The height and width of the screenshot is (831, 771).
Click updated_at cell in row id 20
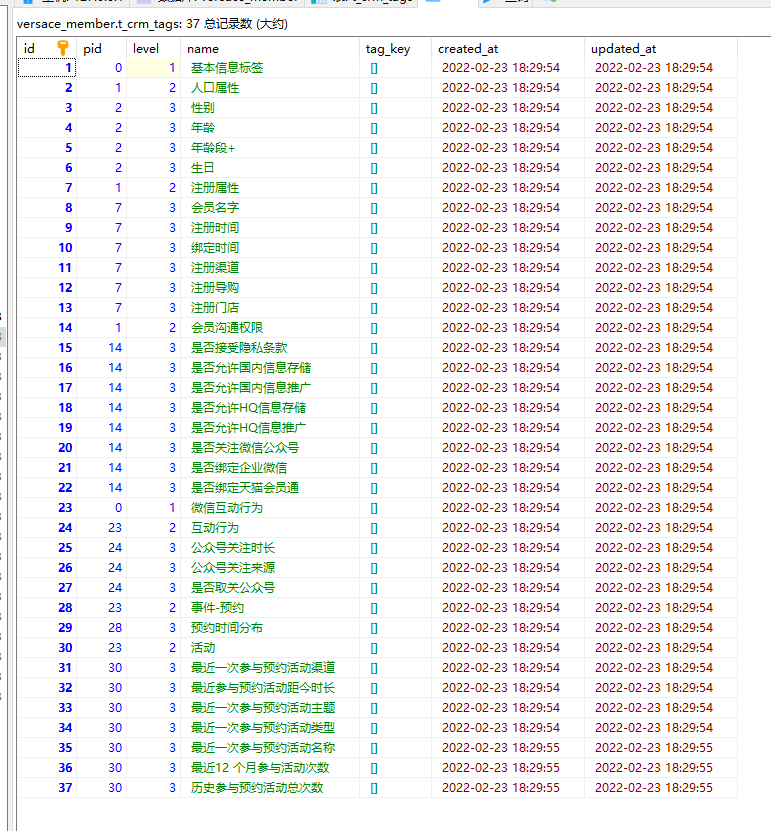(660, 448)
